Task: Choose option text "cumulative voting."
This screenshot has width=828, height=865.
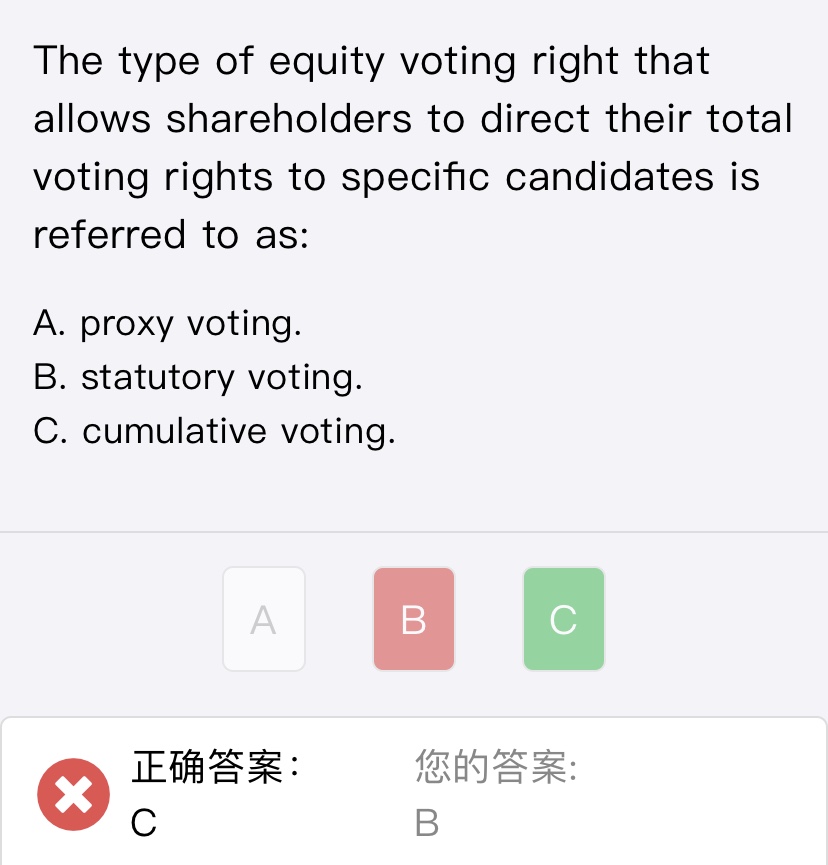Action: tap(239, 431)
